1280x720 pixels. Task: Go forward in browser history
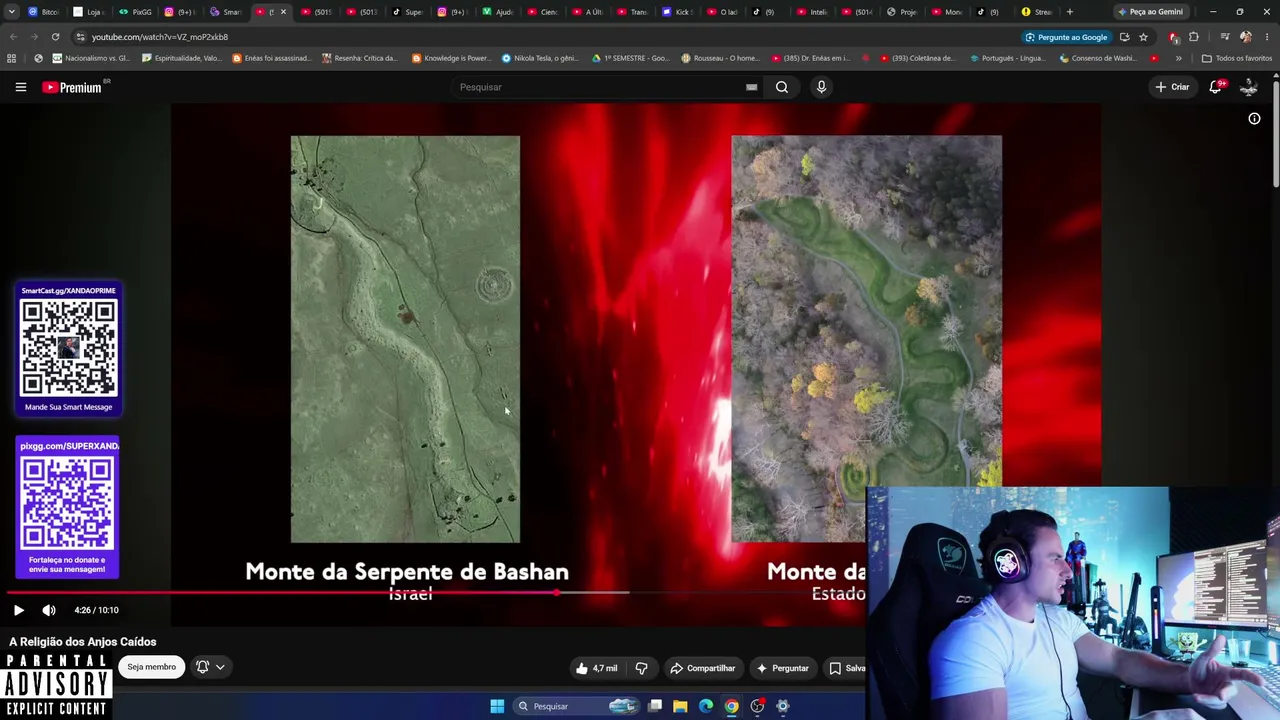tap(35, 37)
